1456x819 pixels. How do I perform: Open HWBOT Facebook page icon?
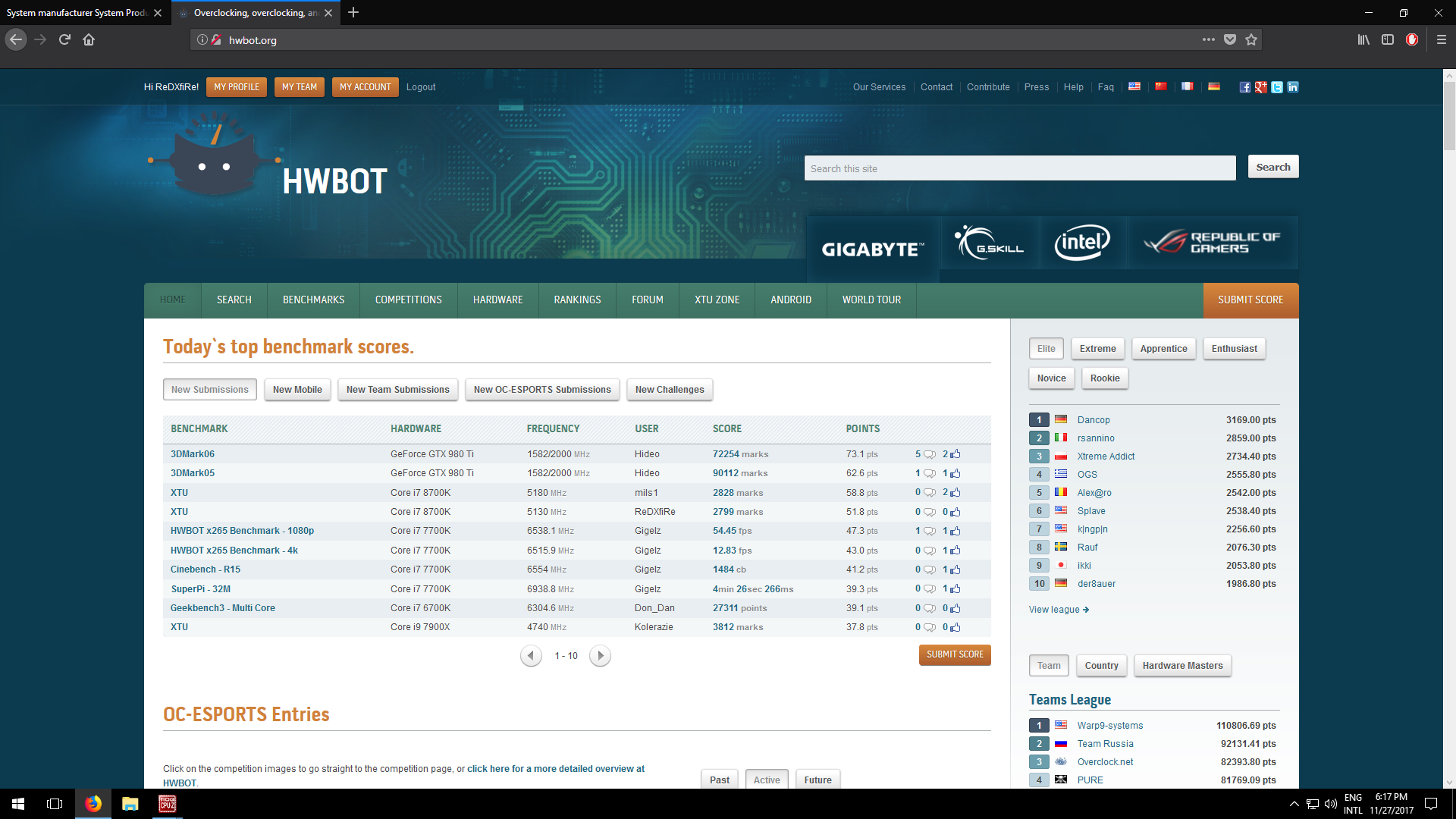pos(1244,87)
